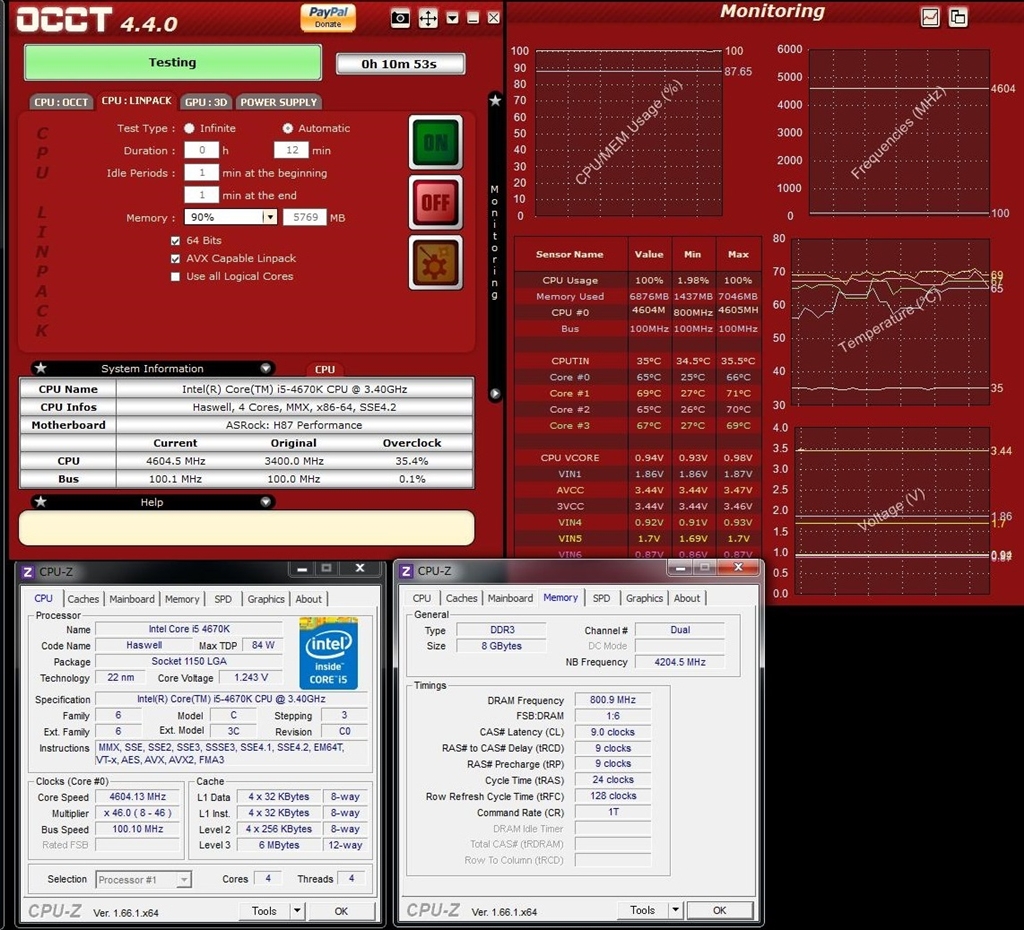Click the star icon beside Help
The image size is (1024, 930).
[40, 502]
